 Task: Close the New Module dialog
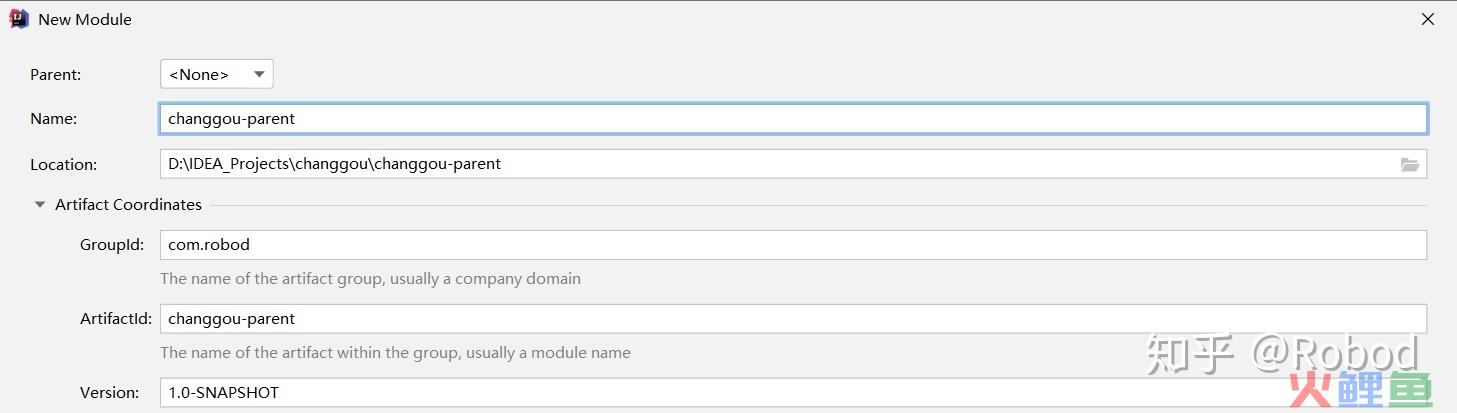tap(1429, 19)
